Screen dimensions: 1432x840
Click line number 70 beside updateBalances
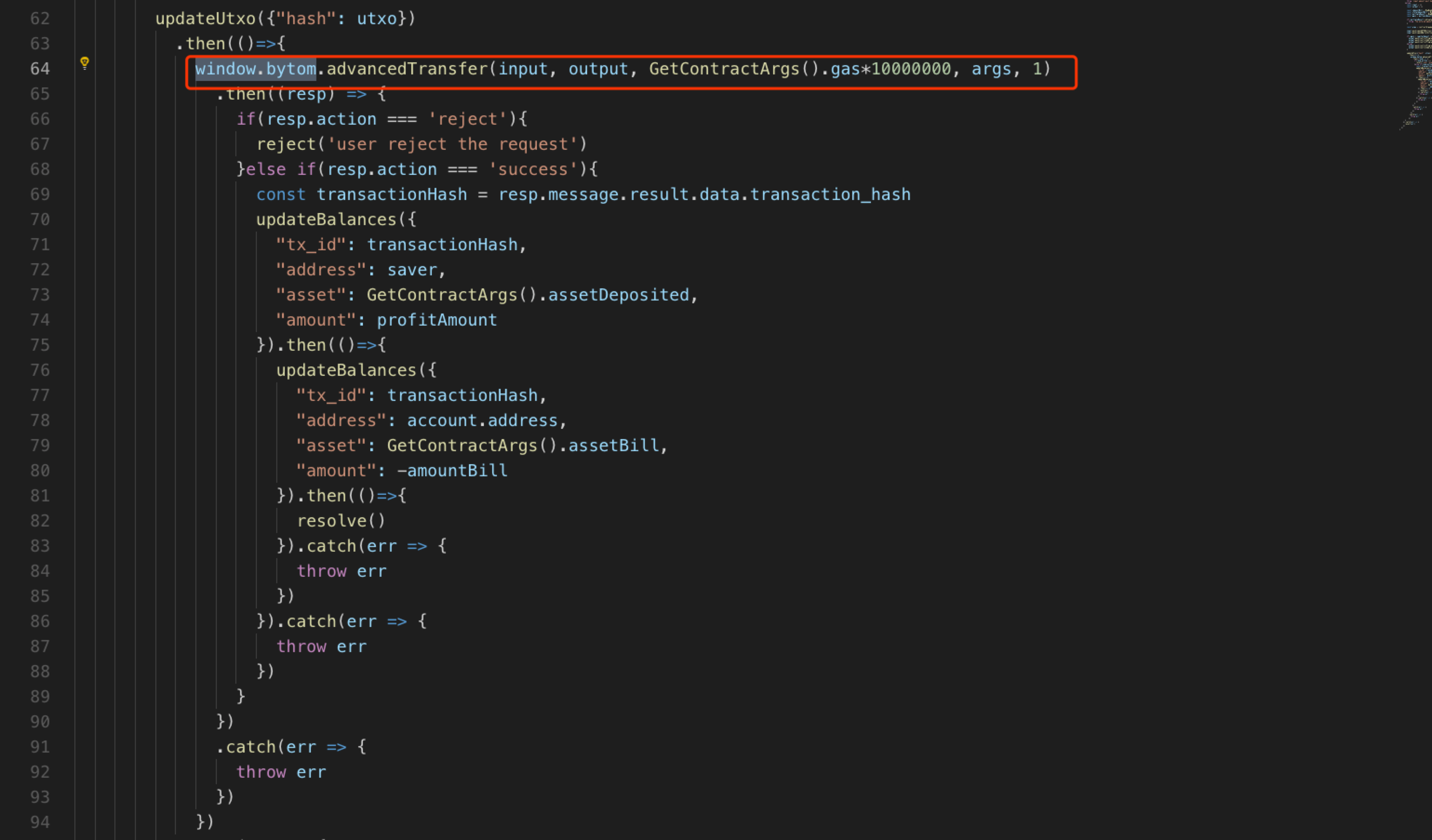[40, 219]
